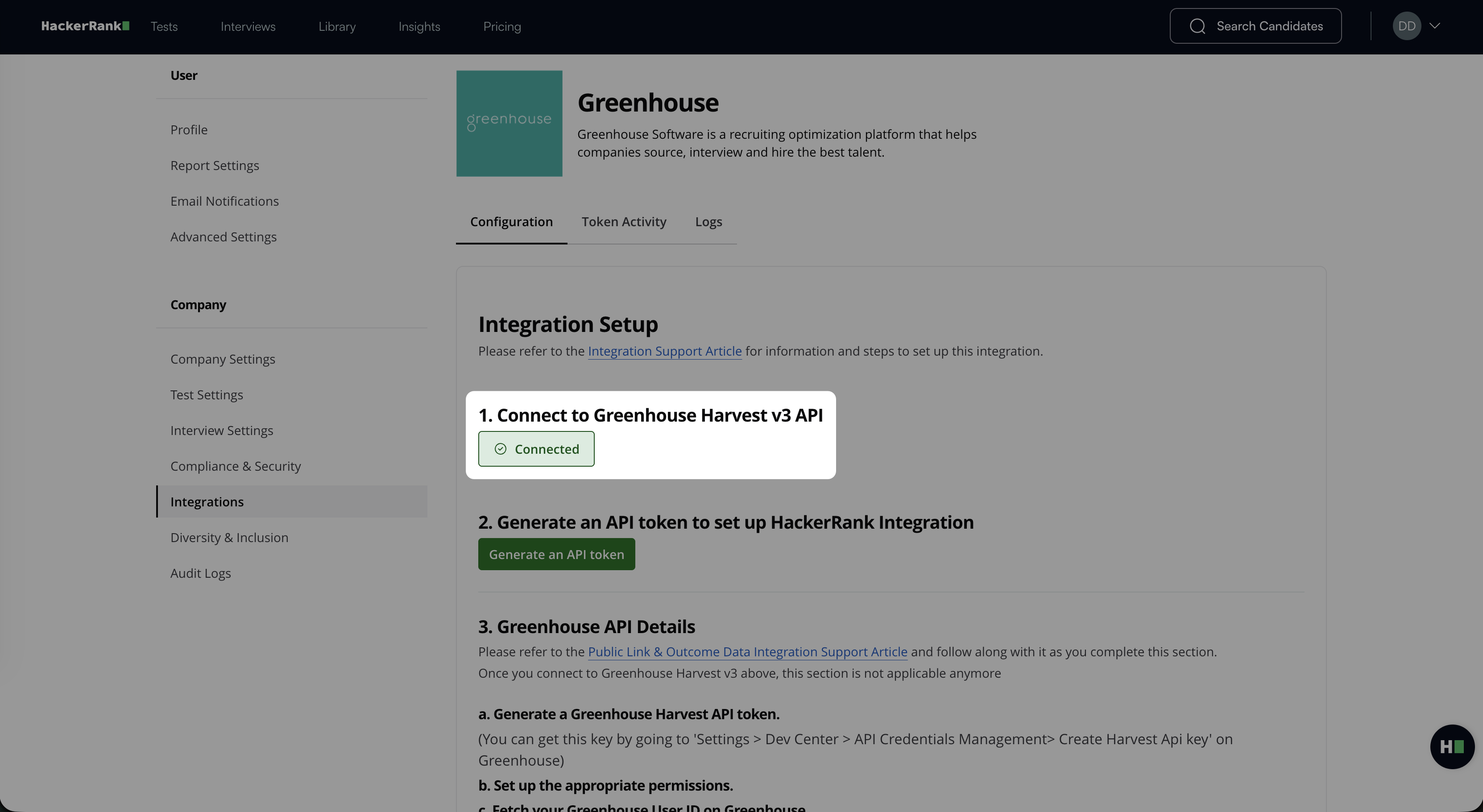Switch to the Logs tab
Screen dimensions: 1483x812
pos(708,222)
